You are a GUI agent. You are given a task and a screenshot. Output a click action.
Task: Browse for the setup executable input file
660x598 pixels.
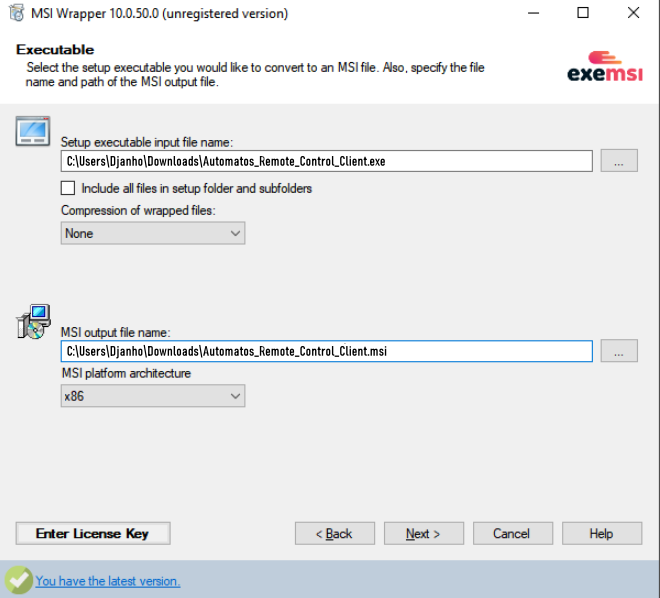tap(619, 161)
